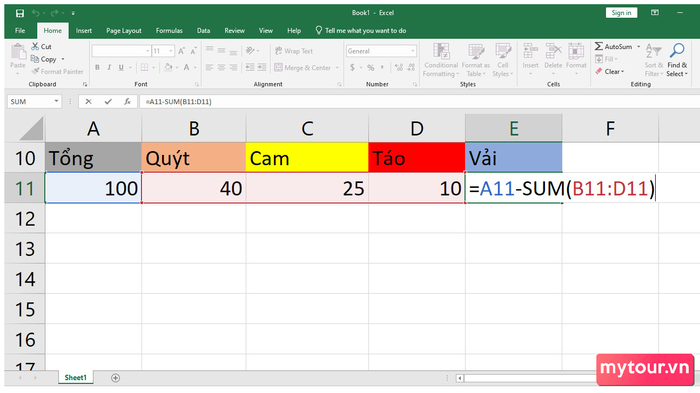This screenshot has height=393, width=700.
Task: Add new sheet with plus icon
Action: point(115,378)
